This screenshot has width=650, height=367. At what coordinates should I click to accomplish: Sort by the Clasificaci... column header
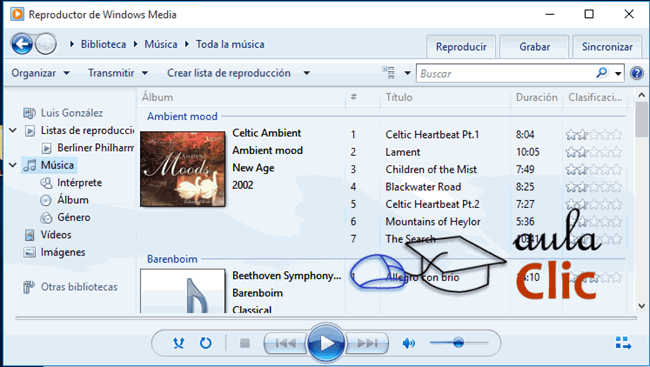tap(595, 97)
